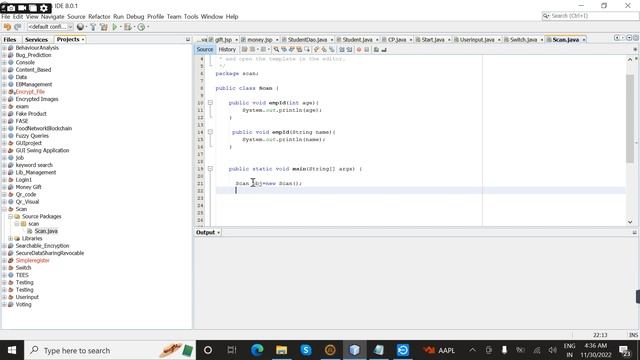Select the Simpleregister project
640x360 pixels.
(x=32, y=260)
